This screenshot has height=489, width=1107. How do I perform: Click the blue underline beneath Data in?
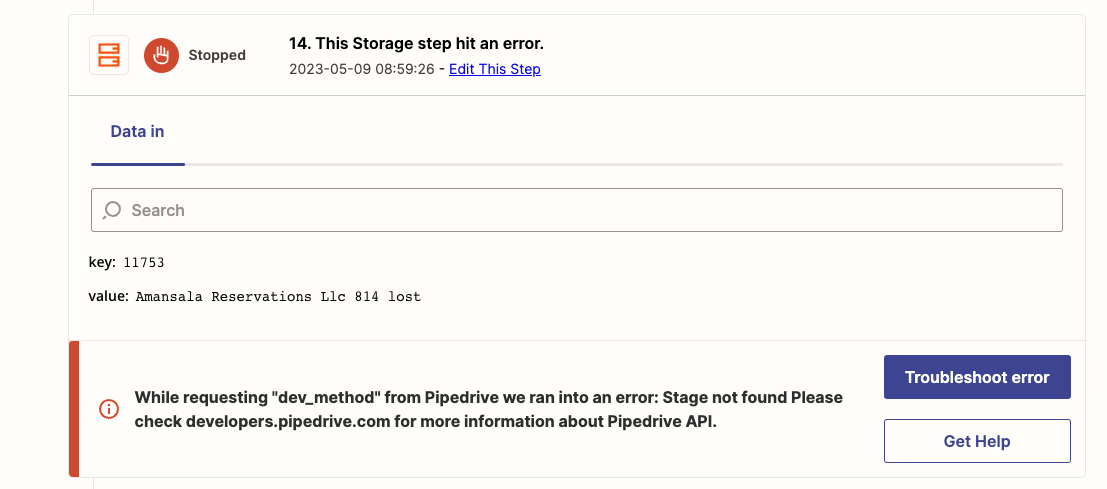(138, 164)
